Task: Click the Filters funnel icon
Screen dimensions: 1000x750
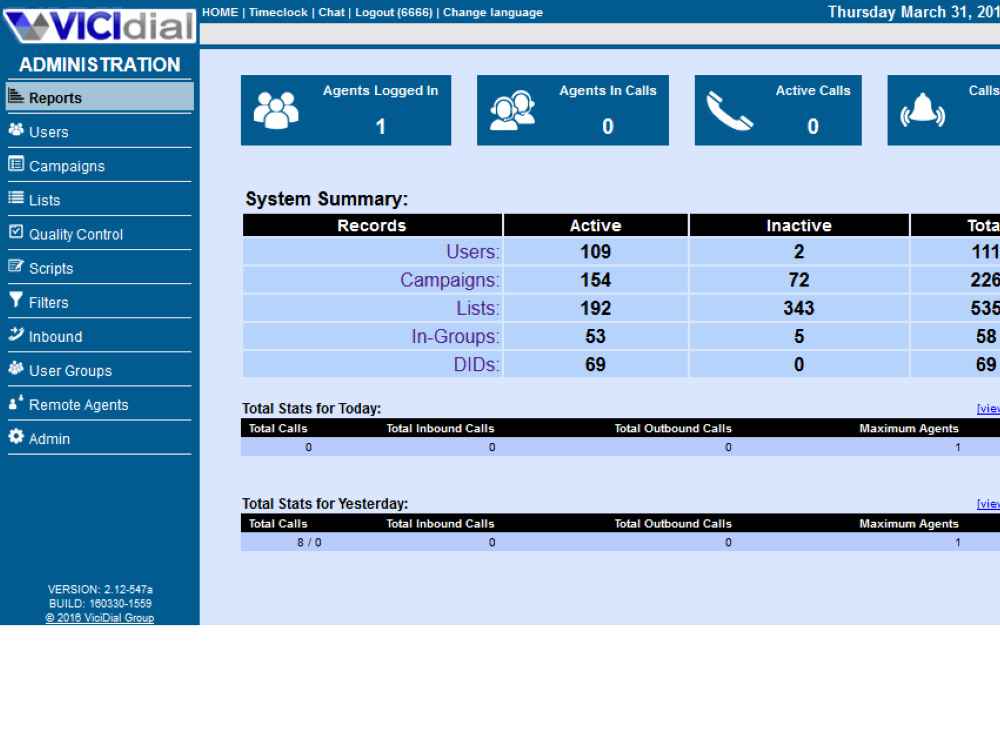Action: [16, 300]
